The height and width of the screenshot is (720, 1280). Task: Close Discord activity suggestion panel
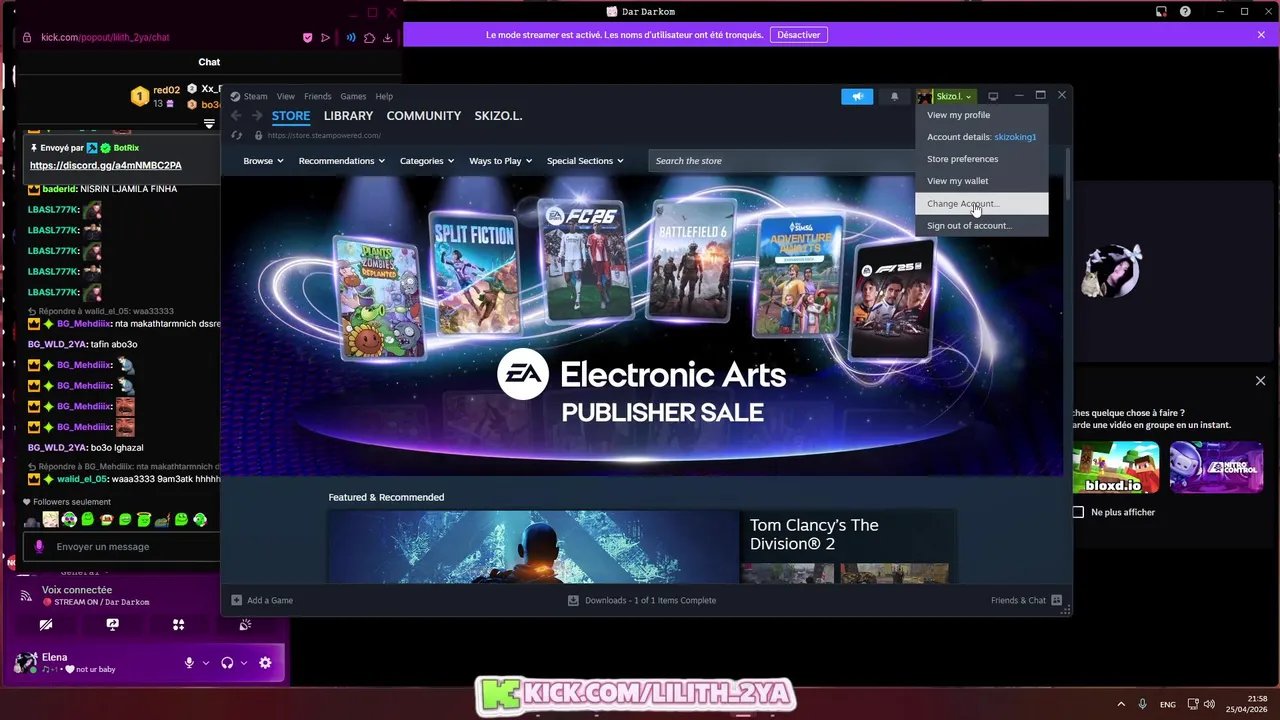(1260, 381)
